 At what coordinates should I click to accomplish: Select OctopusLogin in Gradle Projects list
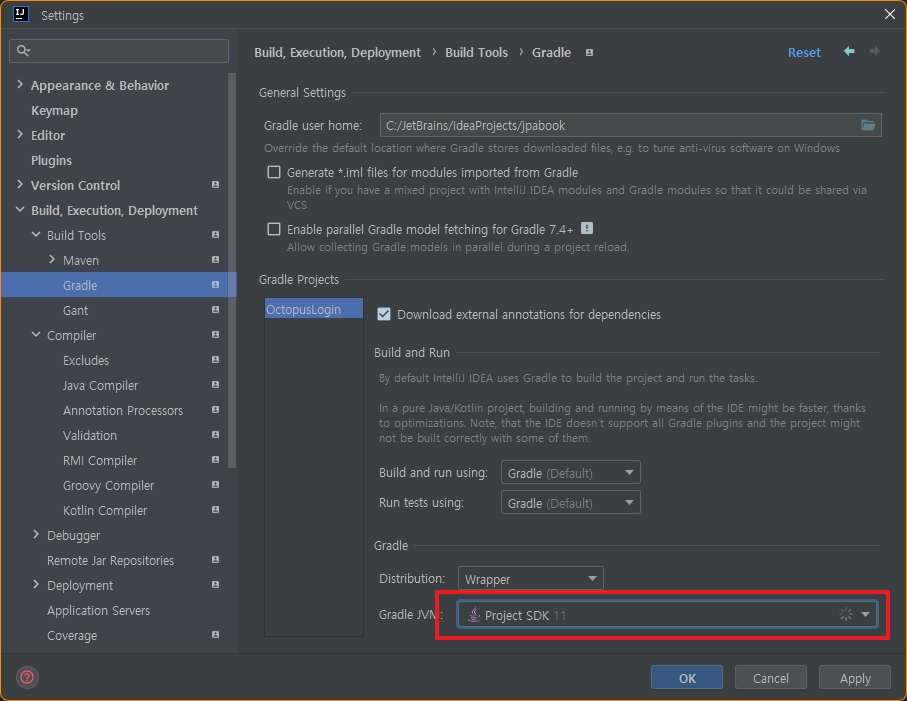[x=314, y=309]
